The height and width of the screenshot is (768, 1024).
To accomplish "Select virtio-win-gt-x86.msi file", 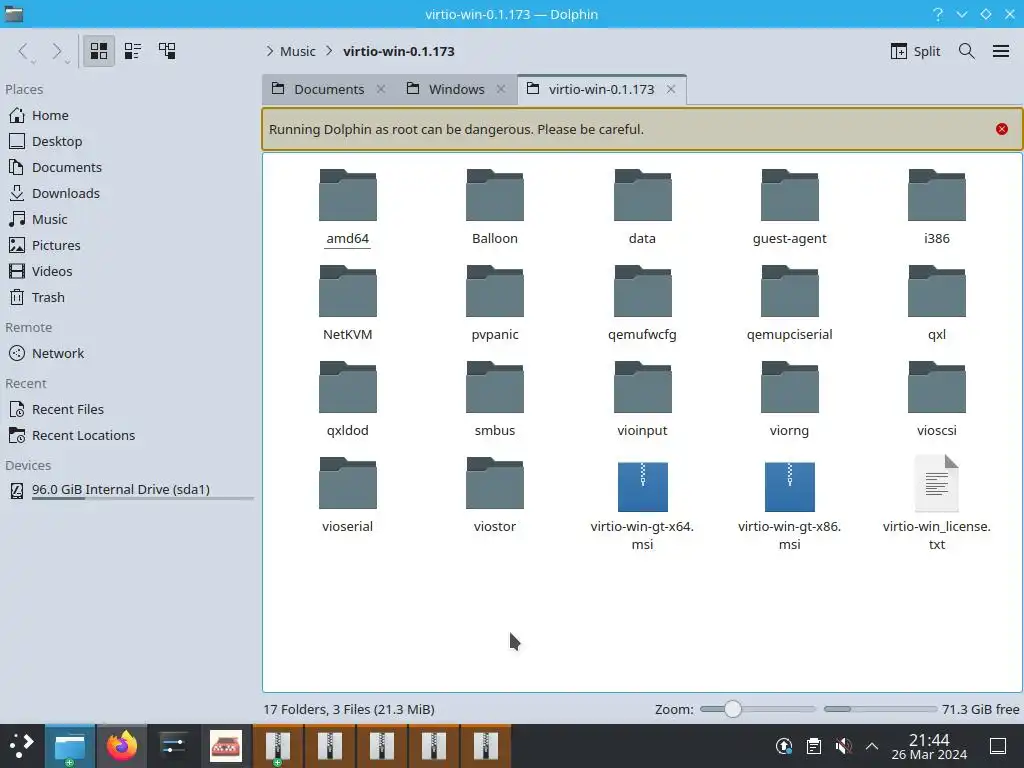I will pyautogui.click(x=790, y=504).
